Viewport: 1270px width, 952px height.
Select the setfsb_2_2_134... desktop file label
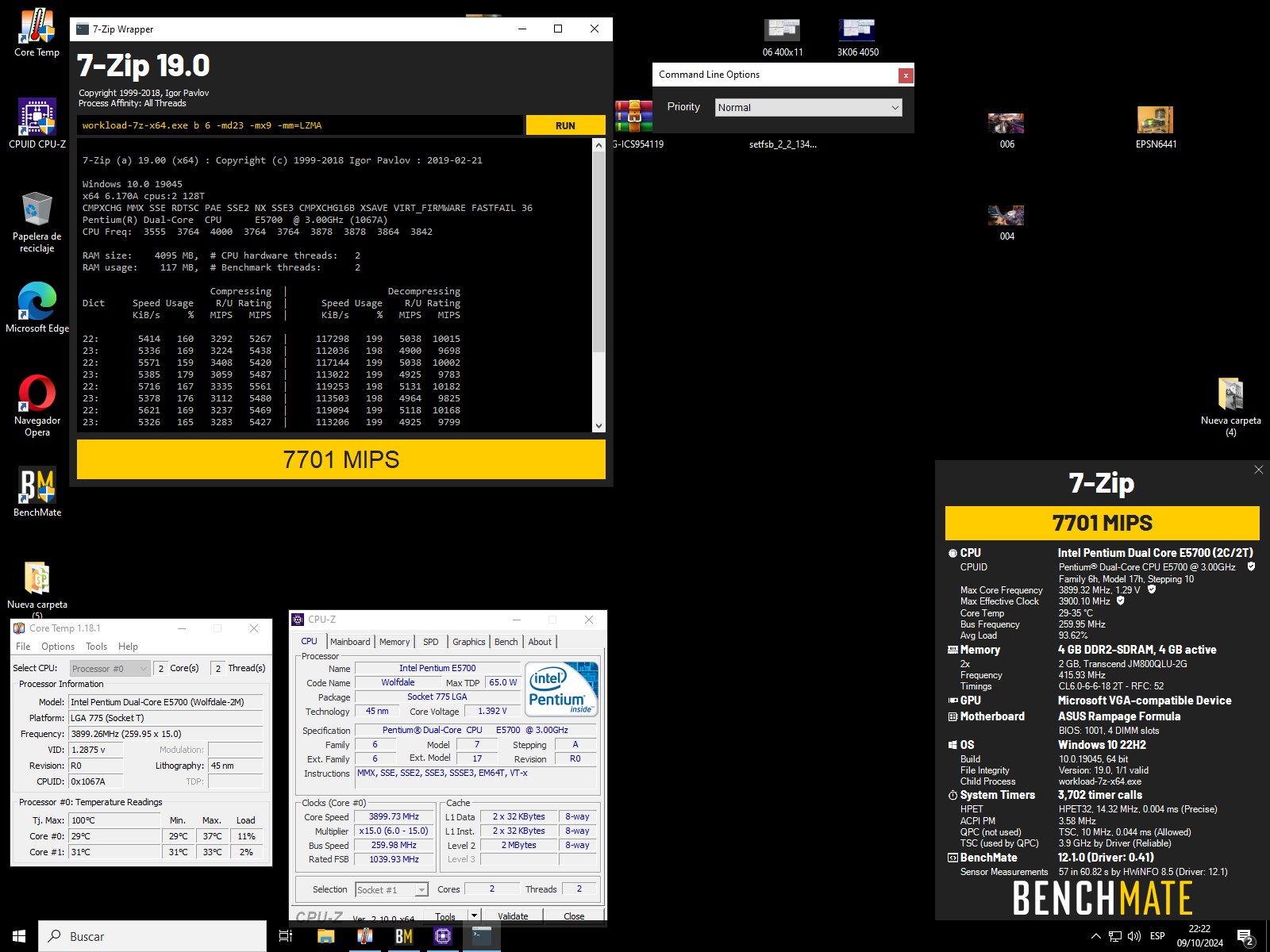(x=783, y=144)
